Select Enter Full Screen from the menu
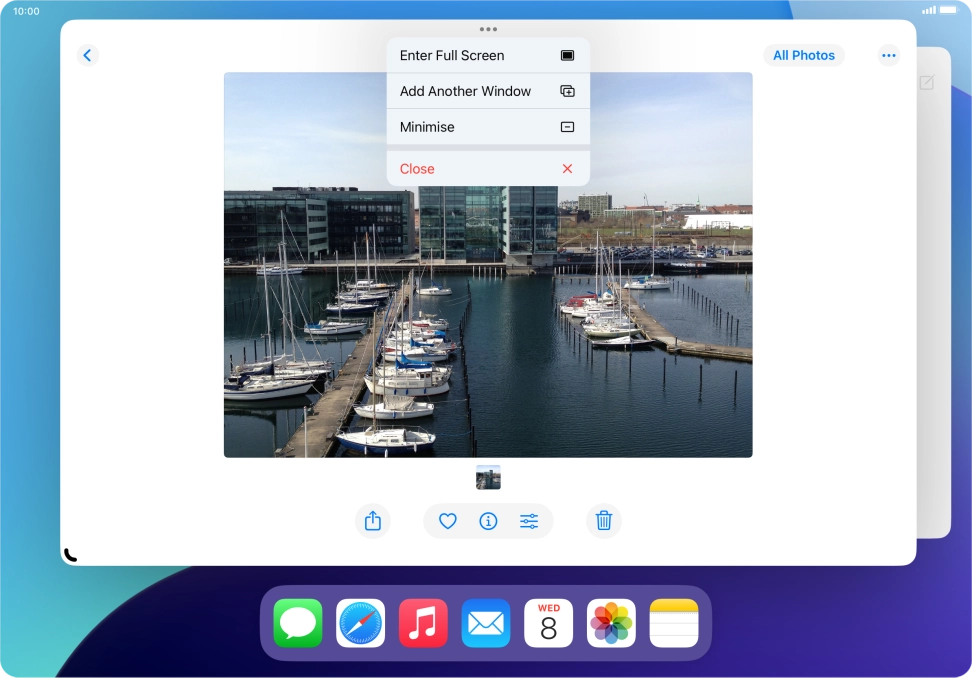The width and height of the screenshot is (972, 678). point(488,55)
